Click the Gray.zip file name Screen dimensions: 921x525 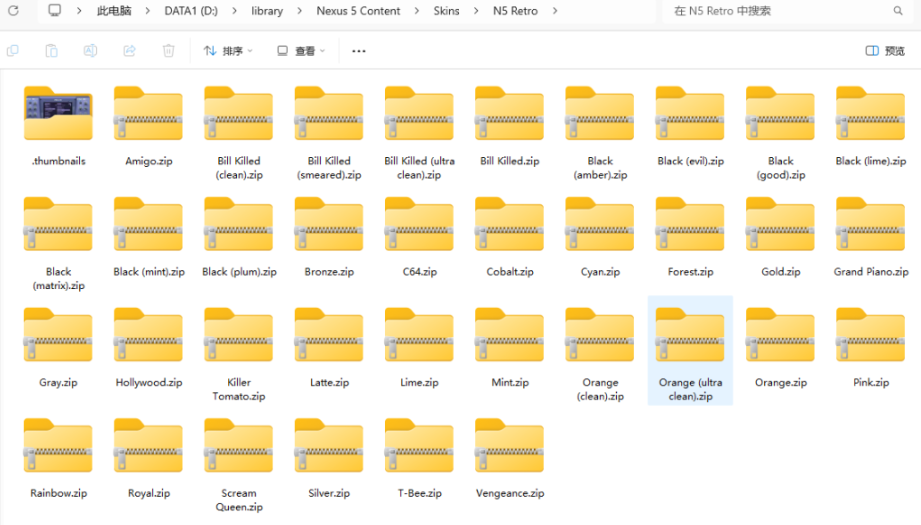click(58, 382)
